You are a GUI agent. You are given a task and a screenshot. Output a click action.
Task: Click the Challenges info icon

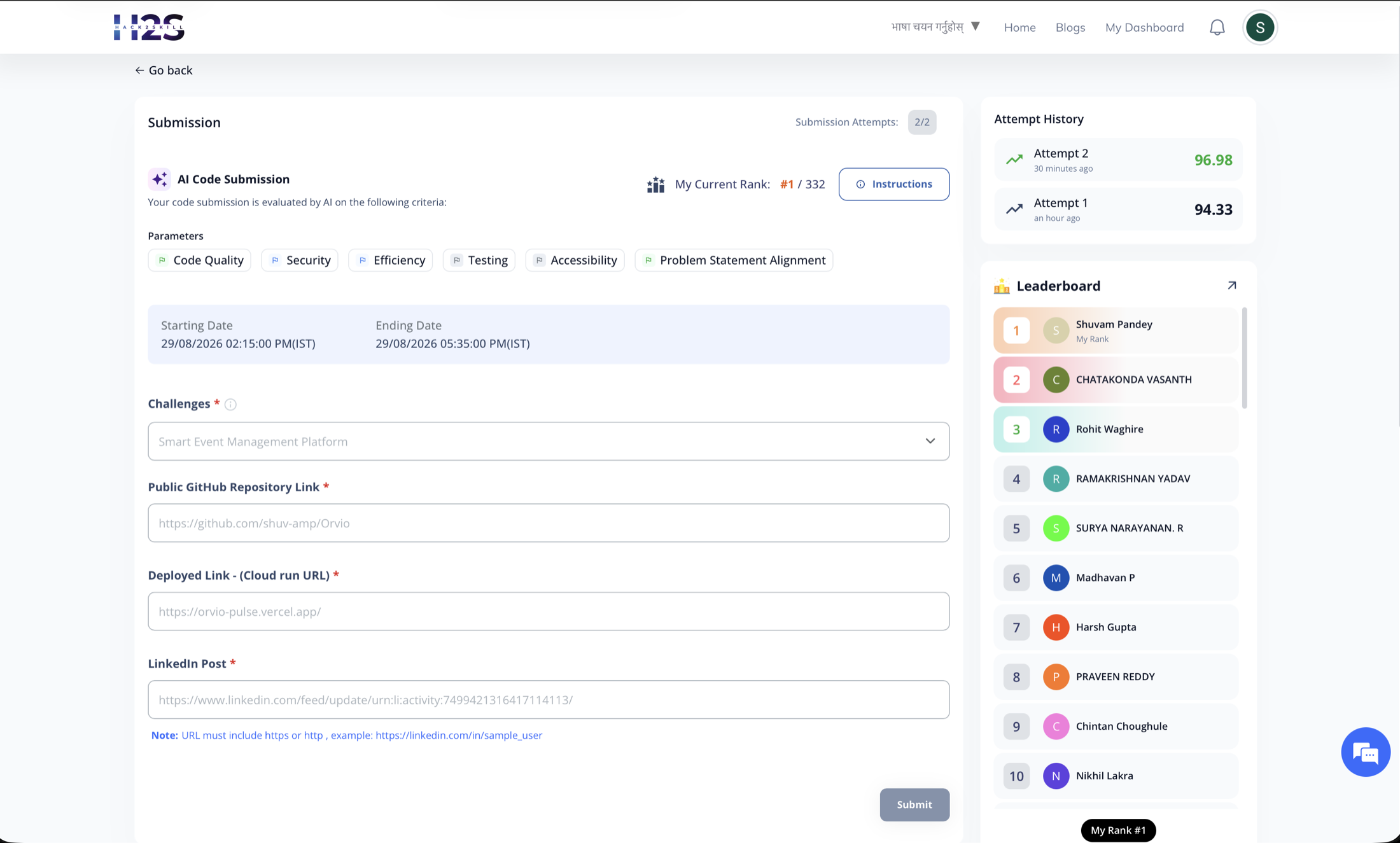tap(230, 404)
